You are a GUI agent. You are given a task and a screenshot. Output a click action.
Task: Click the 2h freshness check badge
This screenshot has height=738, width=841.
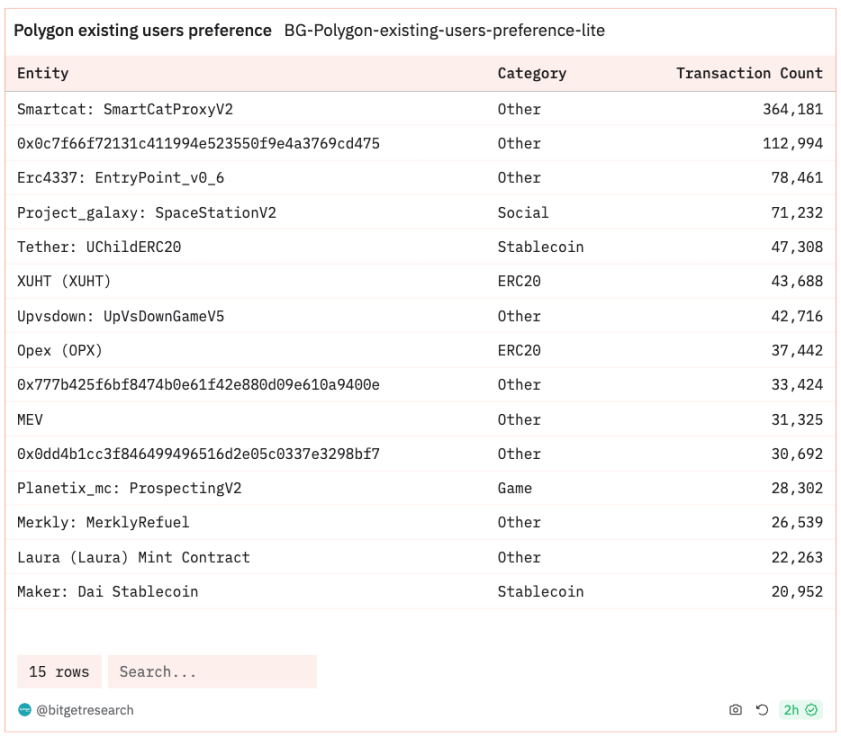tap(800, 710)
